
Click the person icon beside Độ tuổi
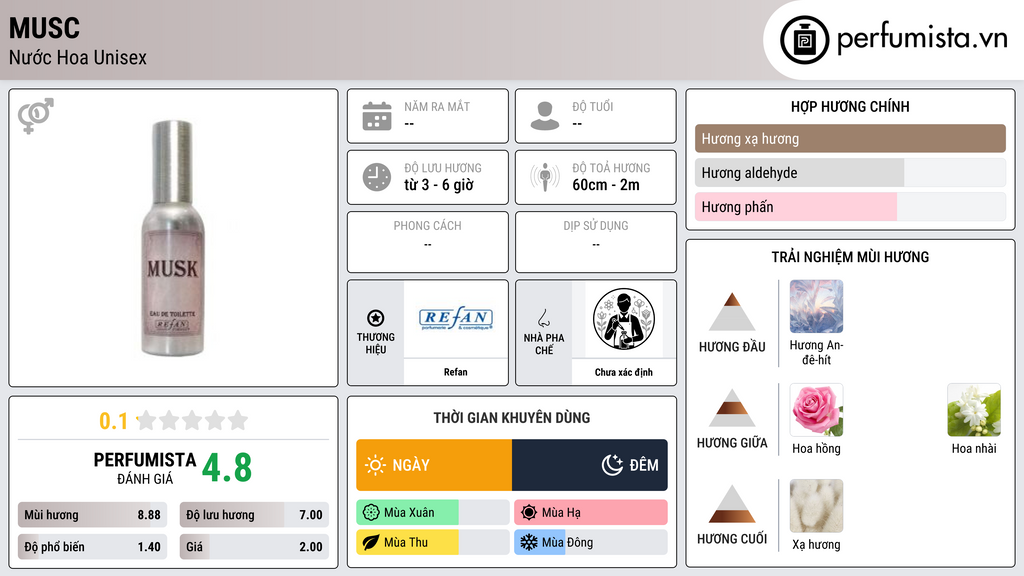(545, 116)
